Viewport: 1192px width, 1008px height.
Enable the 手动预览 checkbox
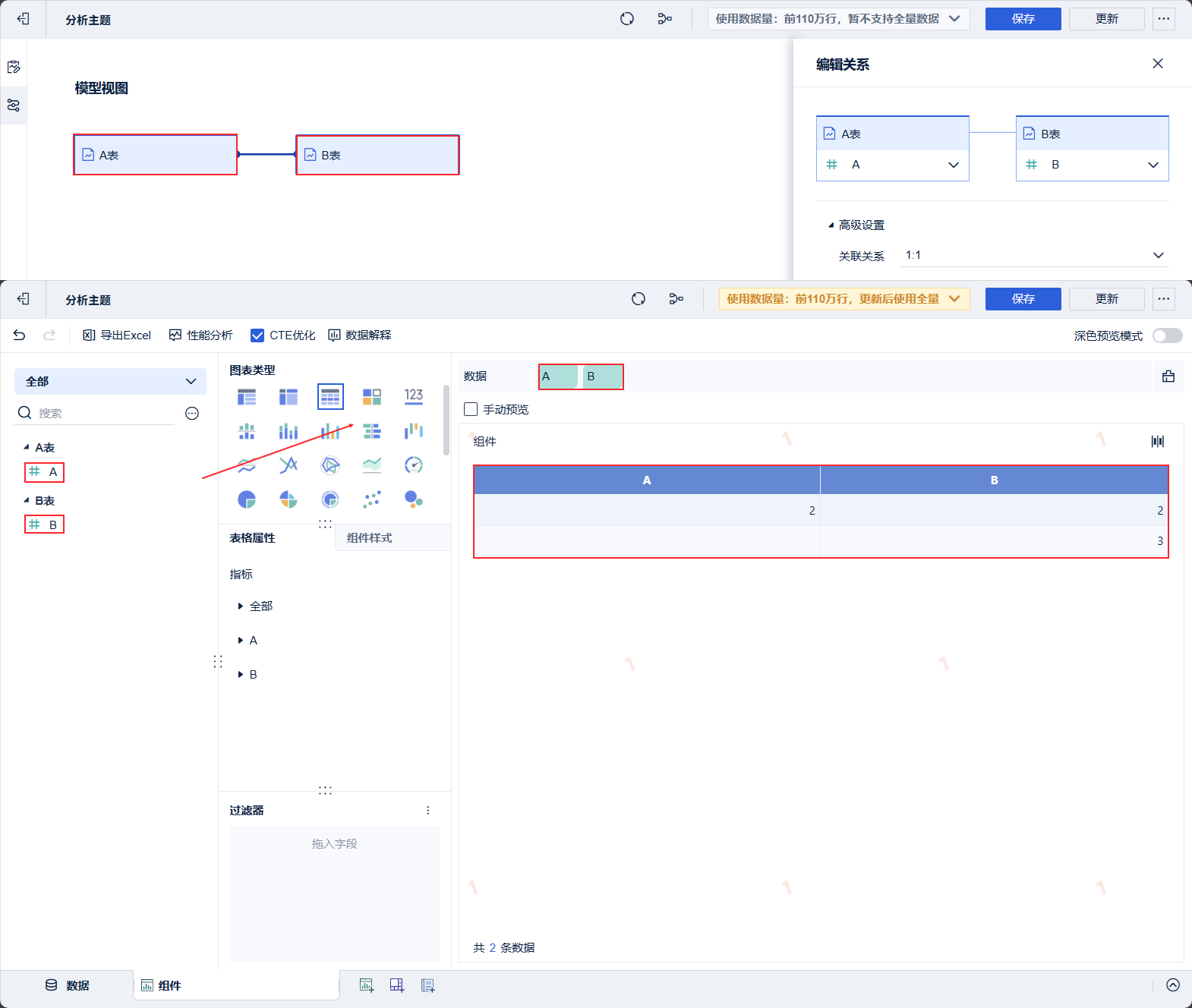(x=471, y=409)
